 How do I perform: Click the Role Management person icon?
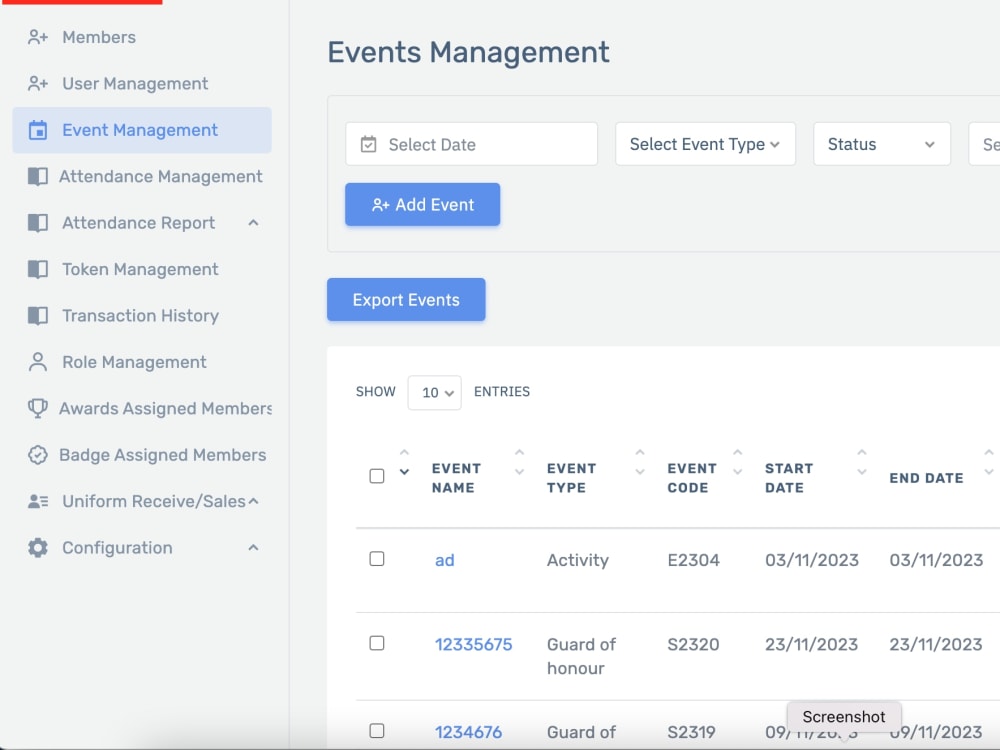pyautogui.click(x=38, y=362)
